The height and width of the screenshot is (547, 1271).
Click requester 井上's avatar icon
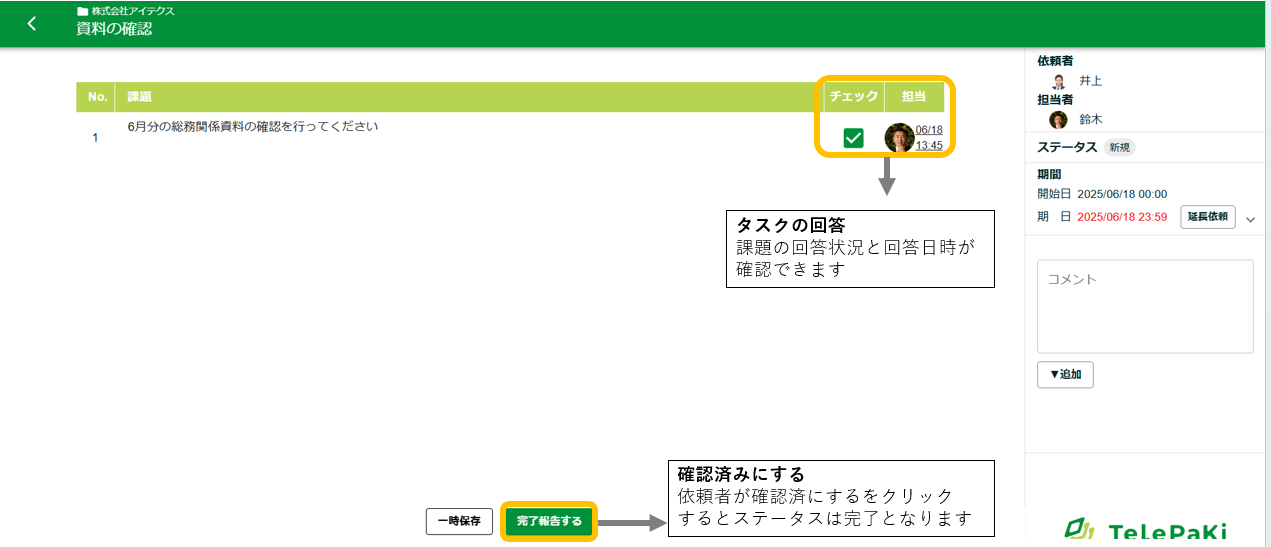tap(1058, 81)
